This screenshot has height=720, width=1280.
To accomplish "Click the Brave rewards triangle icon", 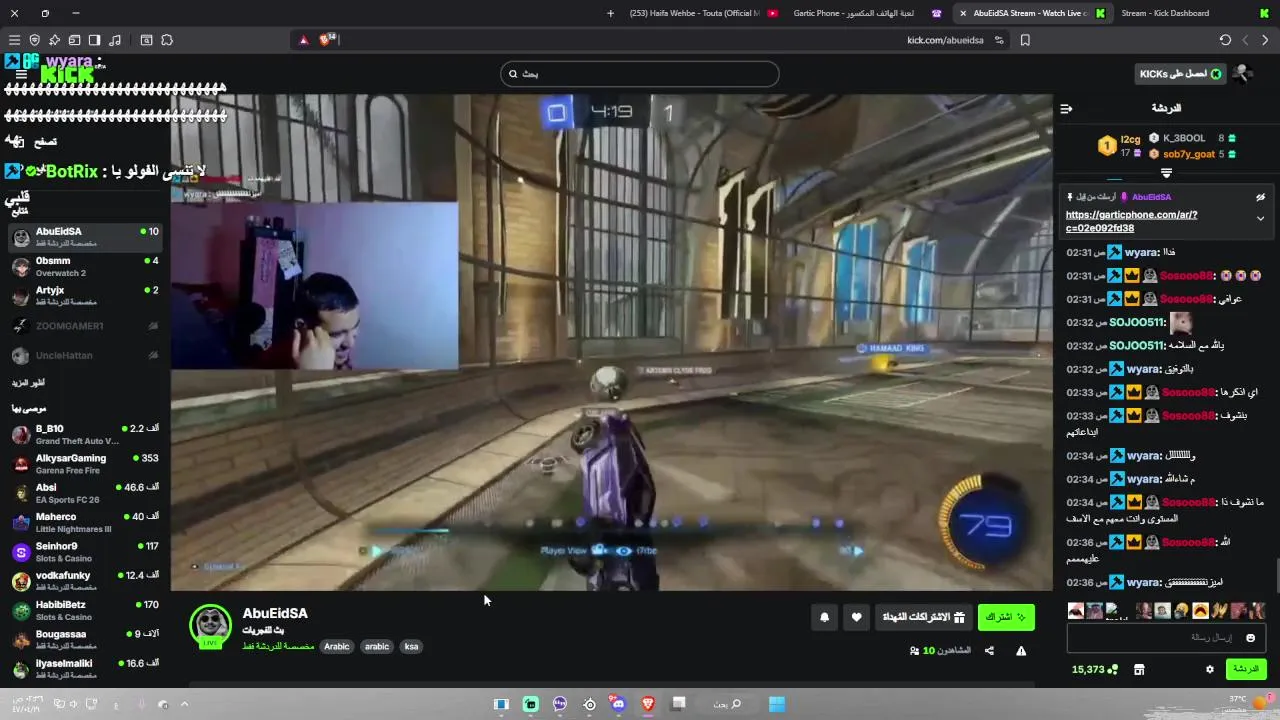I will [304, 40].
